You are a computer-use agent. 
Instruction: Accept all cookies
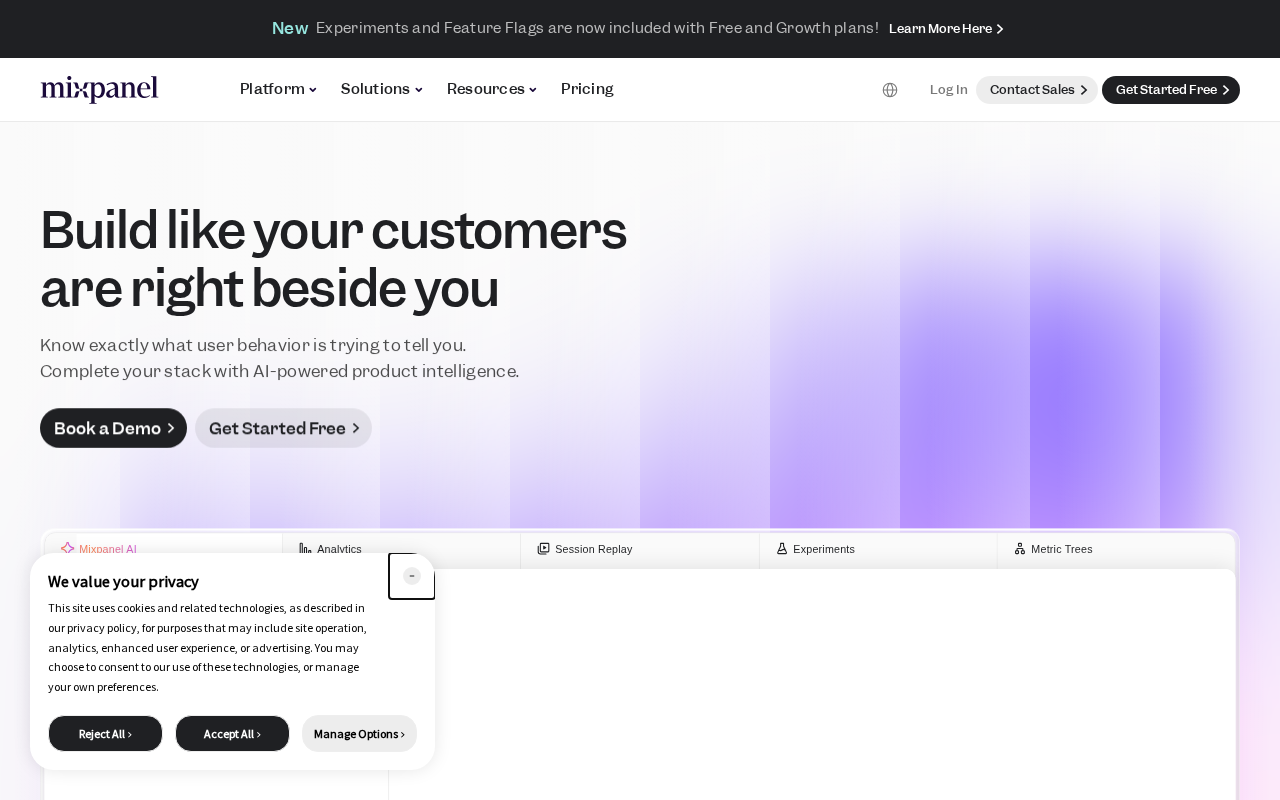coord(232,734)
